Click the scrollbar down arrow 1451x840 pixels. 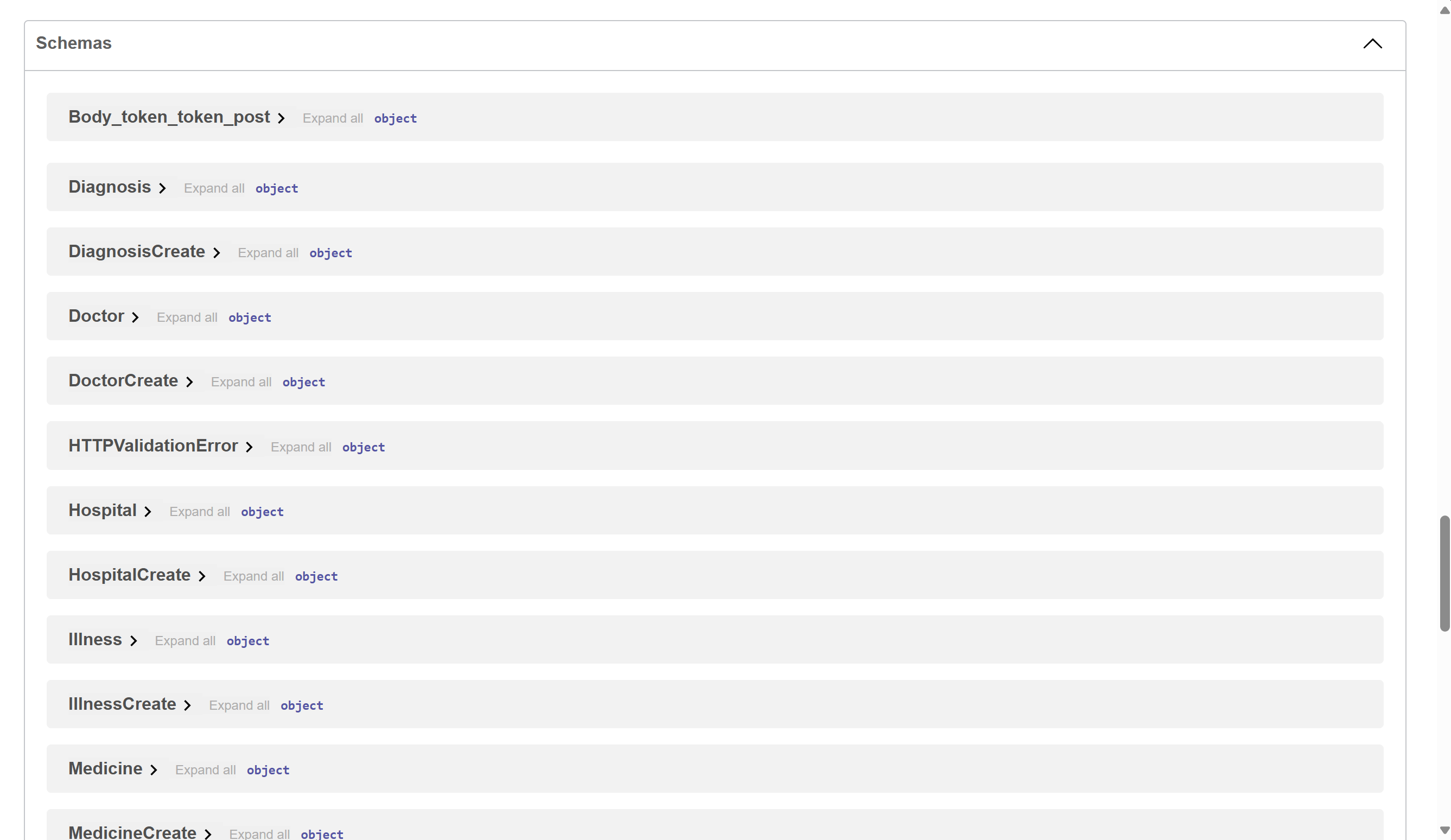tap(1444, 830)
